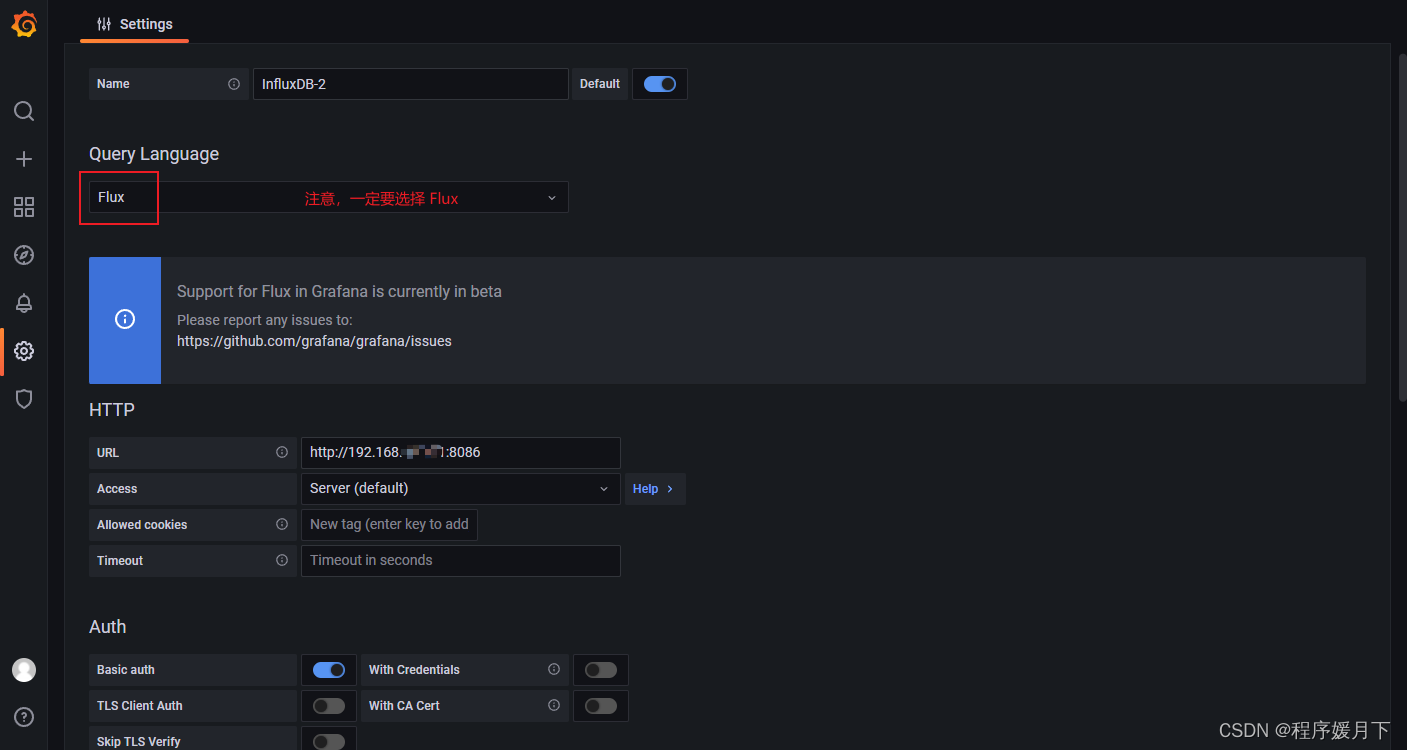Click the Query Language heading
The width and height of the screenshot is (1407, 750).
click(x=154, y=154)
